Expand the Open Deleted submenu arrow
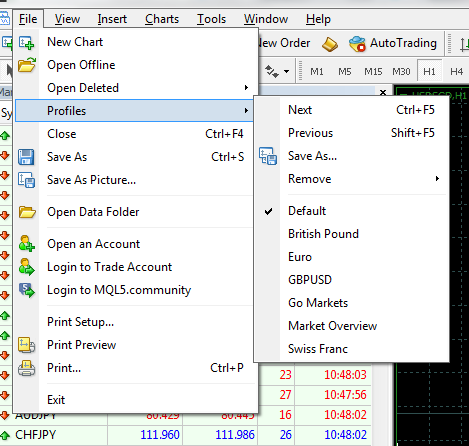 (x=246, y=88)
